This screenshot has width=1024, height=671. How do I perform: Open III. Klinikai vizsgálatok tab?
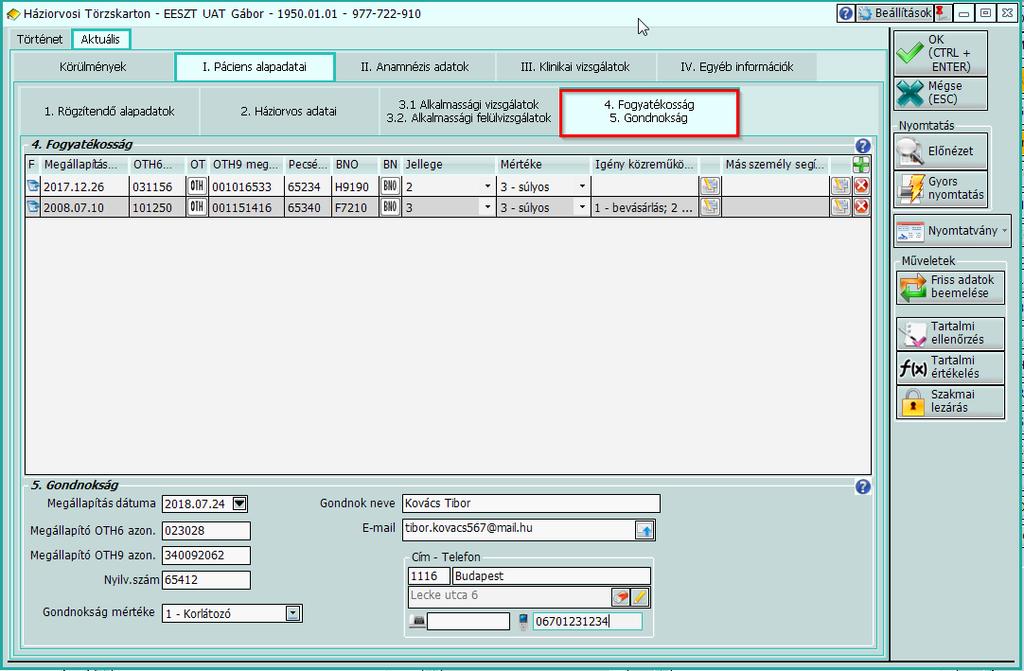tap(575, 67)
